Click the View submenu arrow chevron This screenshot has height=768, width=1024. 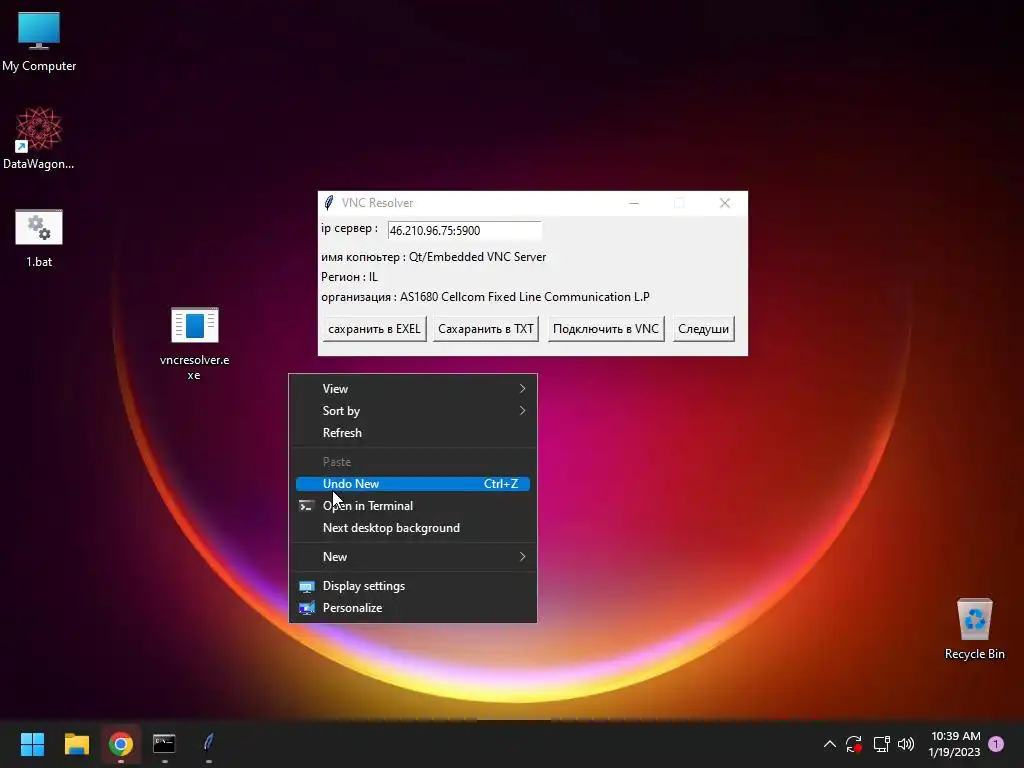click(522, 389)
